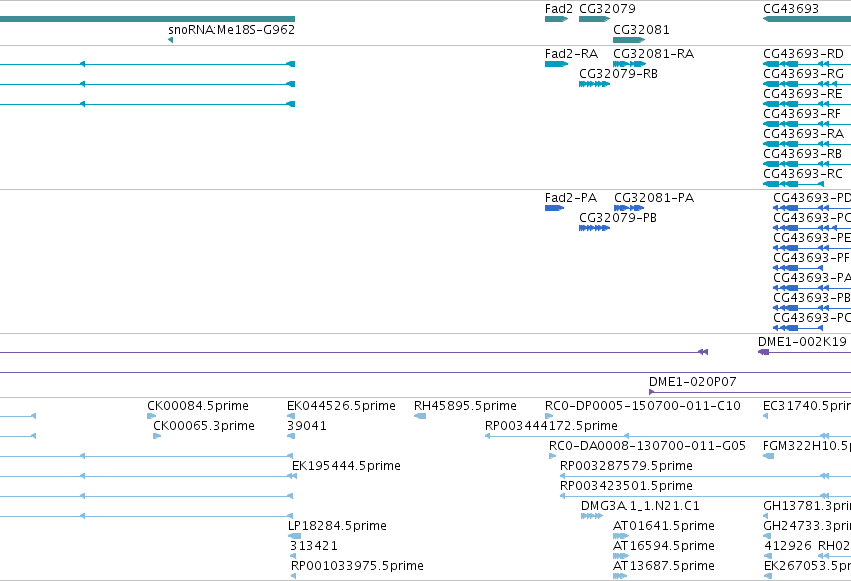851x581 pixels.
Task: Select the CG32081-RA transcript label
Action: pyautogui.click(x=653, y=54)
